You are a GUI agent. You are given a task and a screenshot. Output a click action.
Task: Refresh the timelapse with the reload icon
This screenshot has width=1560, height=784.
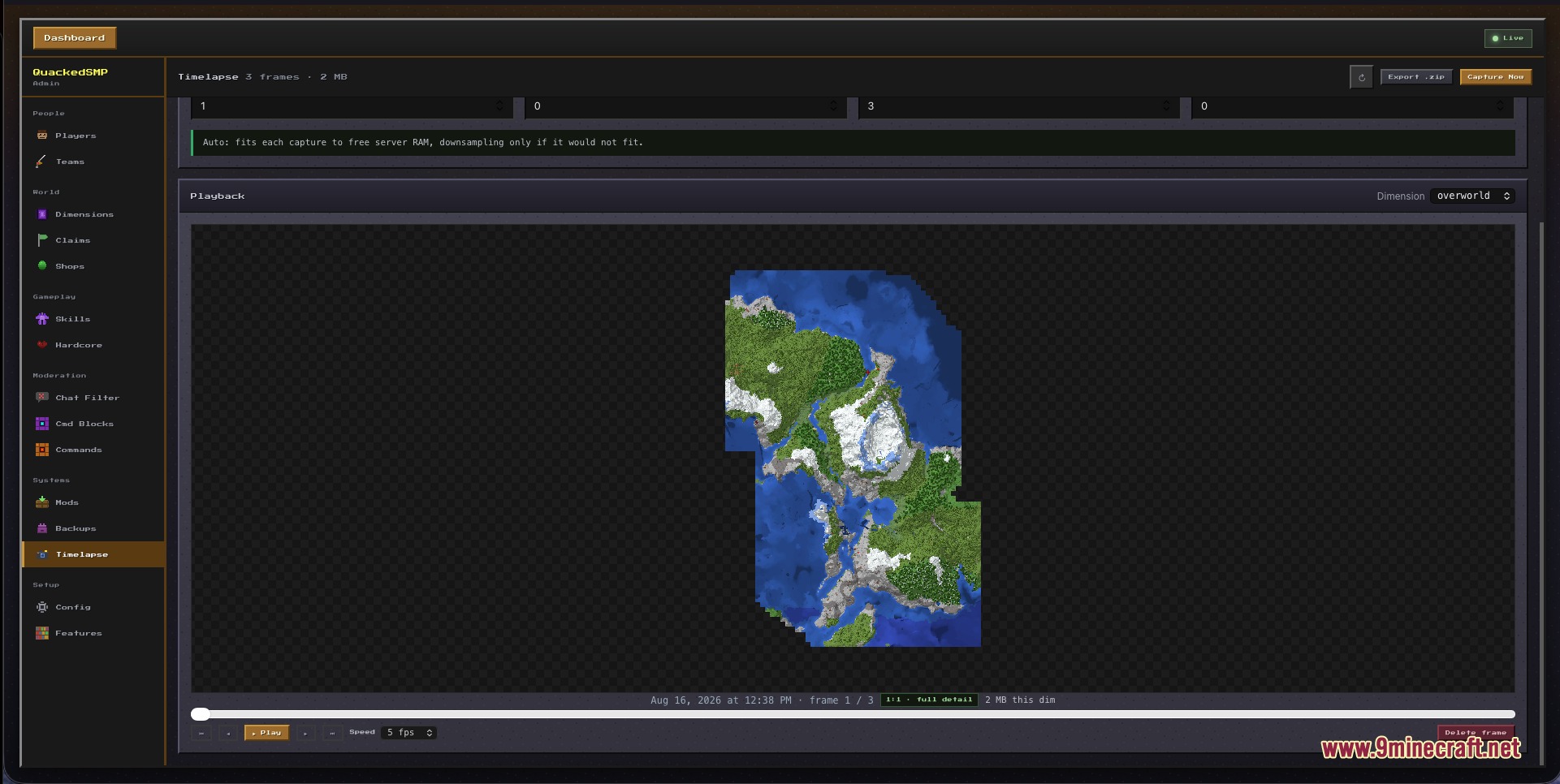[1362, 77]
